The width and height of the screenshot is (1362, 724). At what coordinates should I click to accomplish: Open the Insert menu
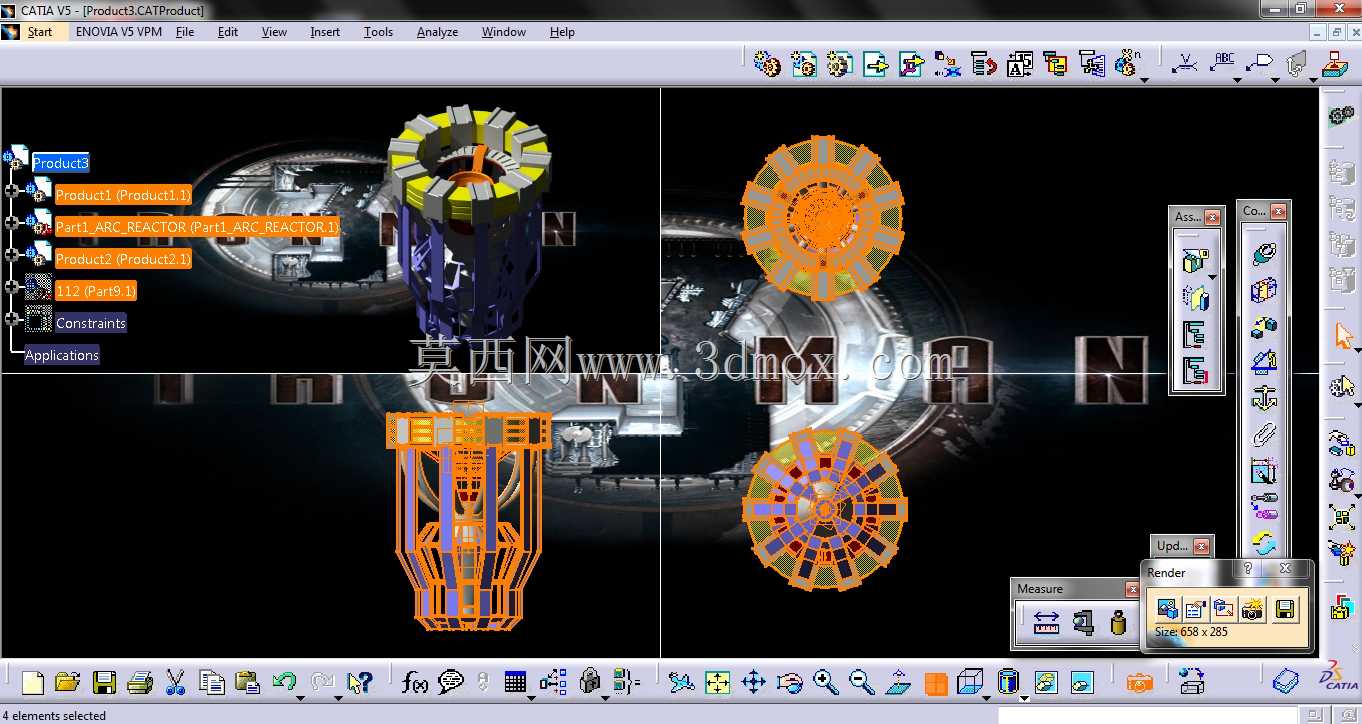coord(325,32)
